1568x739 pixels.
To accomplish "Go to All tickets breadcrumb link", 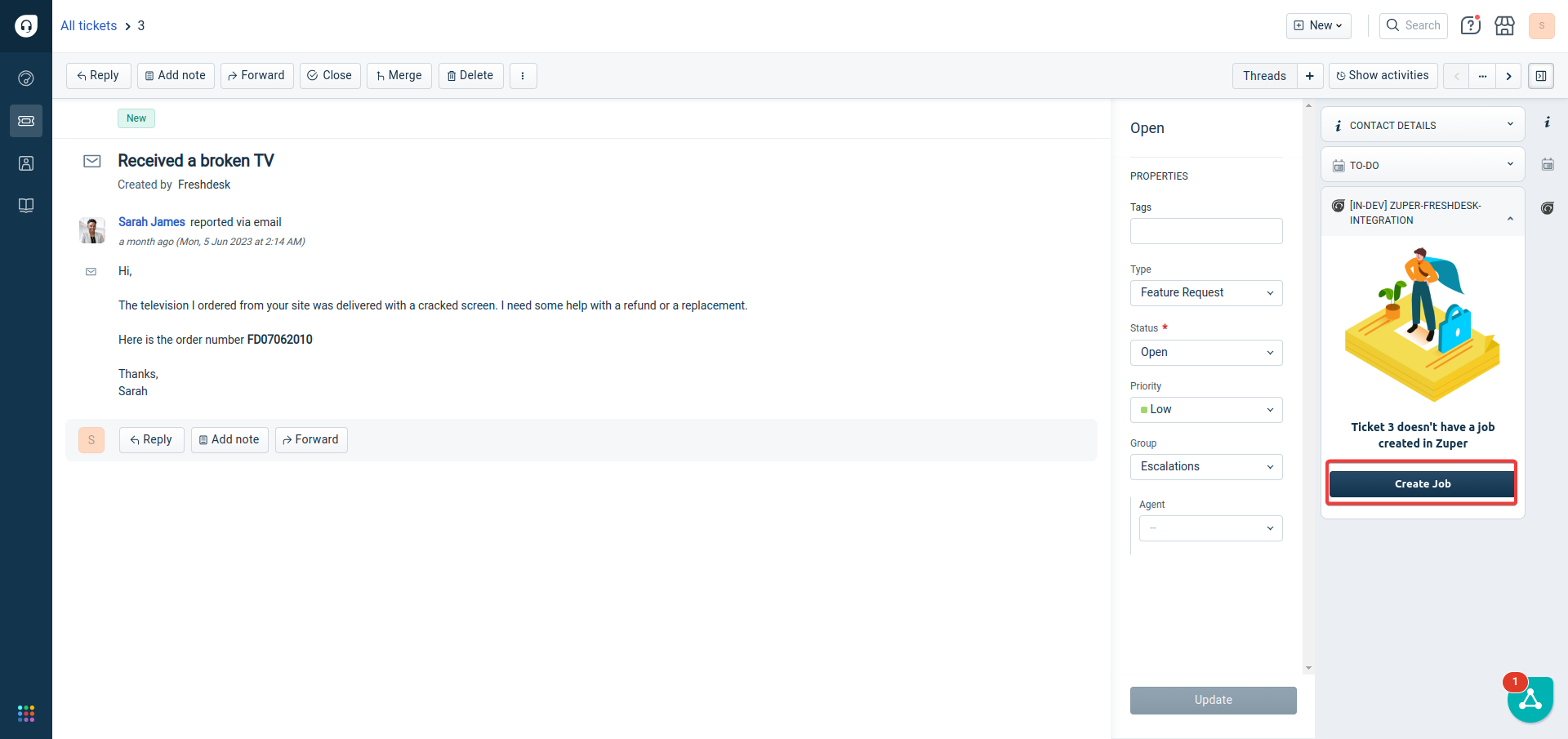I will [88, 26].
